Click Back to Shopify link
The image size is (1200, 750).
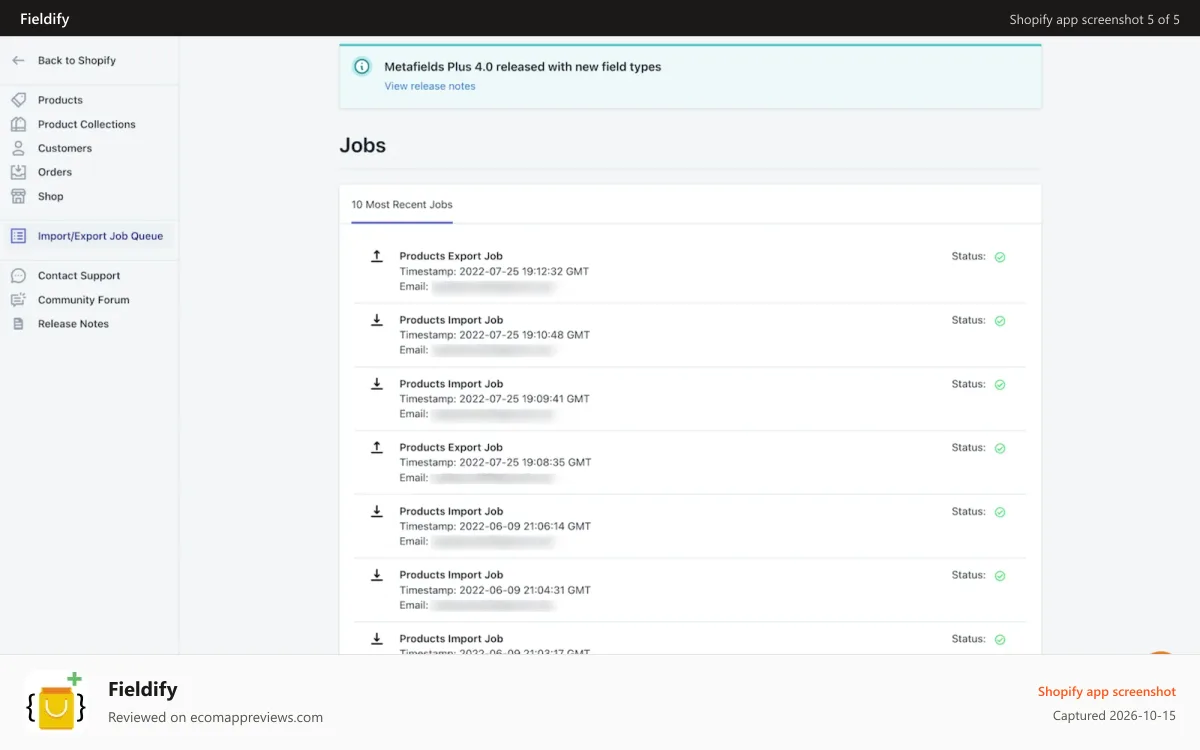pyautogui.click(x=77, y=61)
